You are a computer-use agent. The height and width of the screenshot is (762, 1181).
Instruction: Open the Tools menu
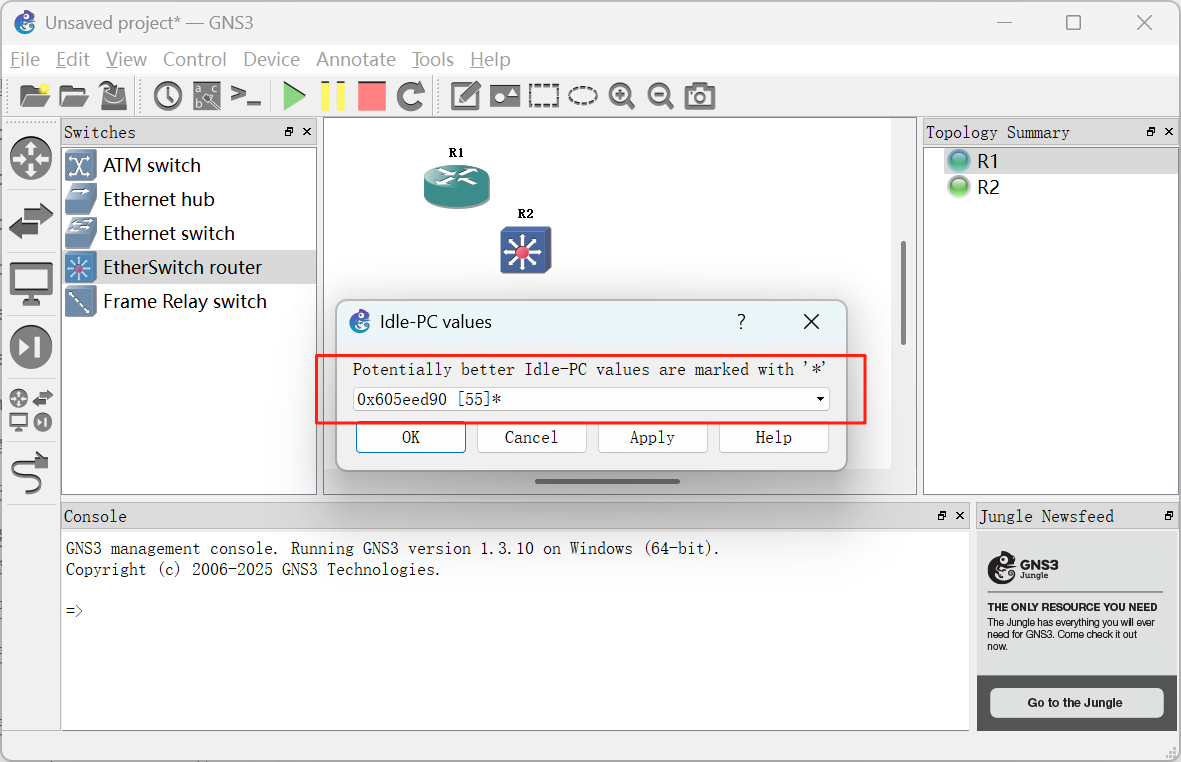click(432, 59)
